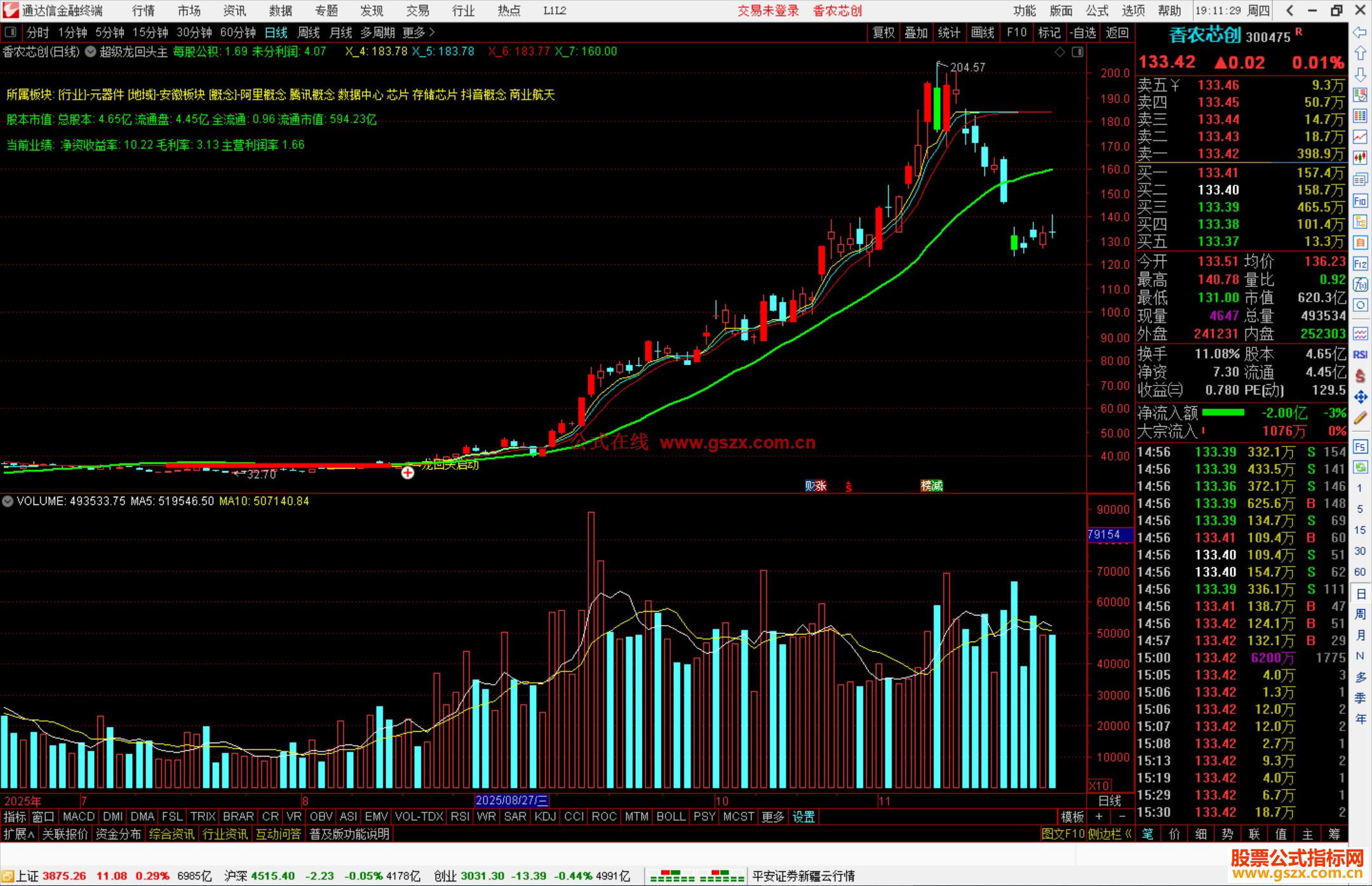Switch to the 周线 weekly period tab

pyautogui.click(x=309, y=32)
